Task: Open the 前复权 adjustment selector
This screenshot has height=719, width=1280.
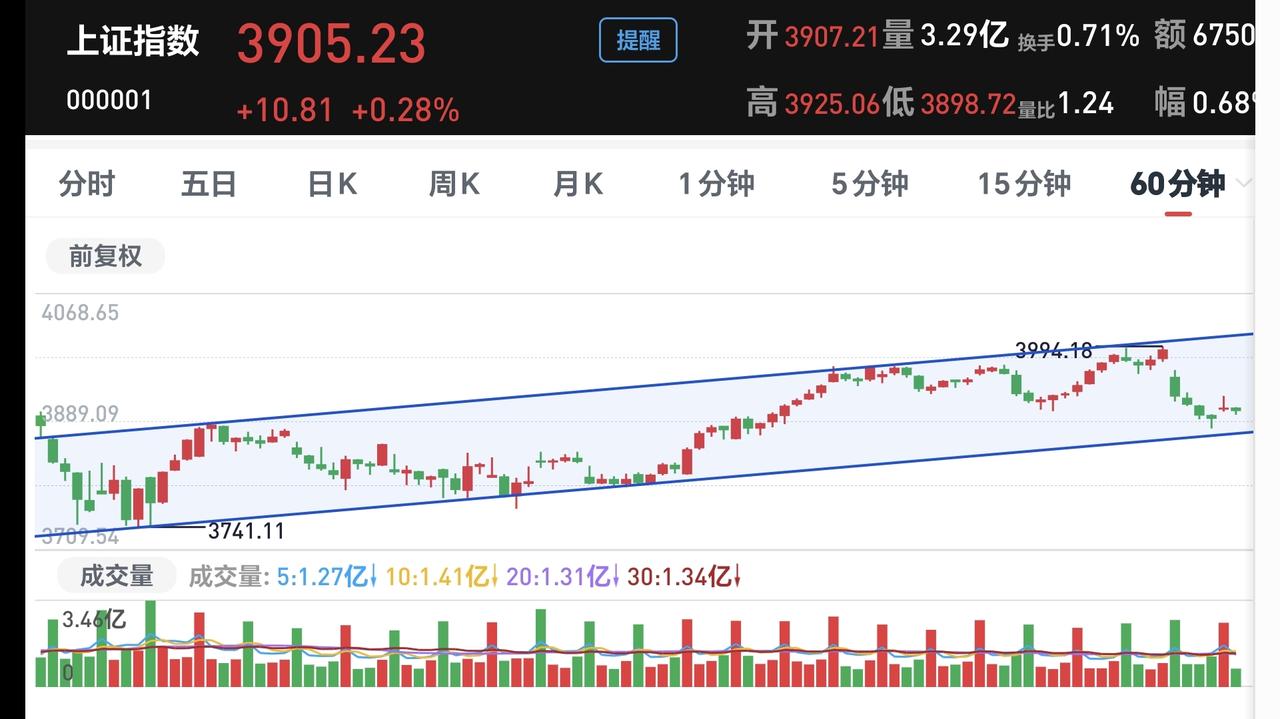Action: tap(105, 257)
